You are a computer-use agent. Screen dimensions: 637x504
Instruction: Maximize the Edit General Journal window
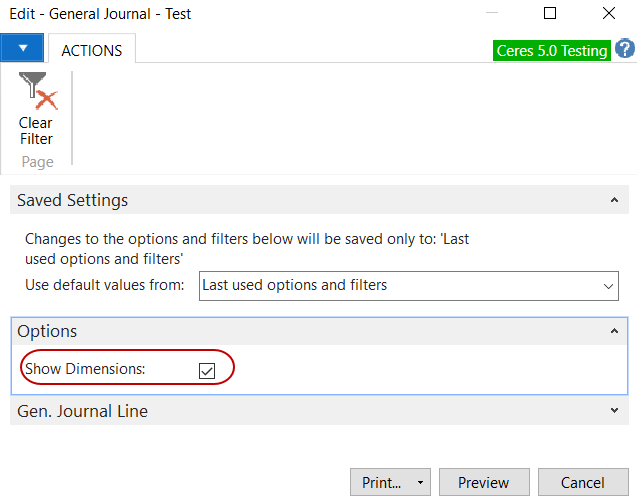click(550, 14)
